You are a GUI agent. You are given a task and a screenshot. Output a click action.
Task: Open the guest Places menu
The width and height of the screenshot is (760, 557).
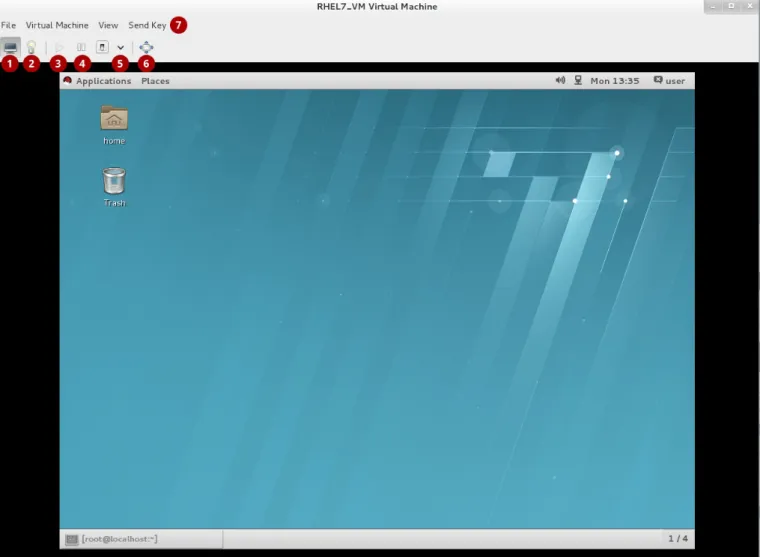155,81
